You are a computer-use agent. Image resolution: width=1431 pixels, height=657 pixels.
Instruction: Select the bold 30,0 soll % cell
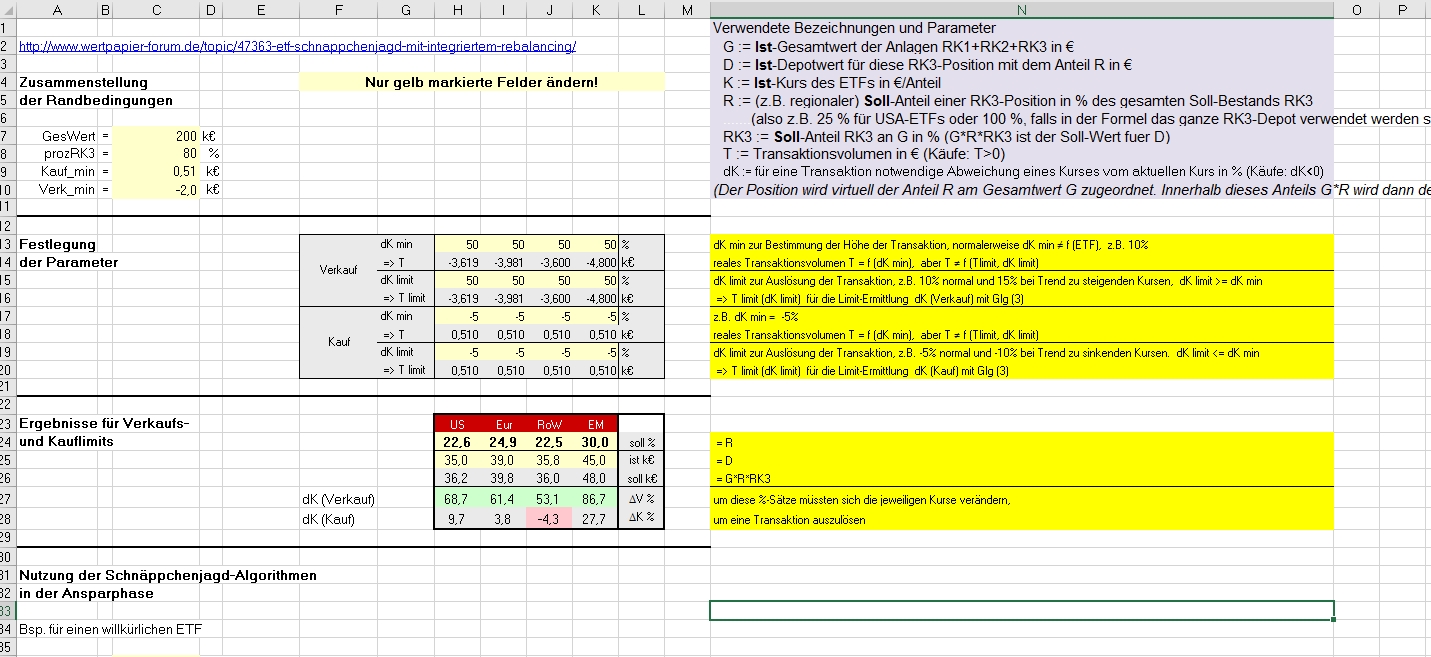[x=596, y=442]
